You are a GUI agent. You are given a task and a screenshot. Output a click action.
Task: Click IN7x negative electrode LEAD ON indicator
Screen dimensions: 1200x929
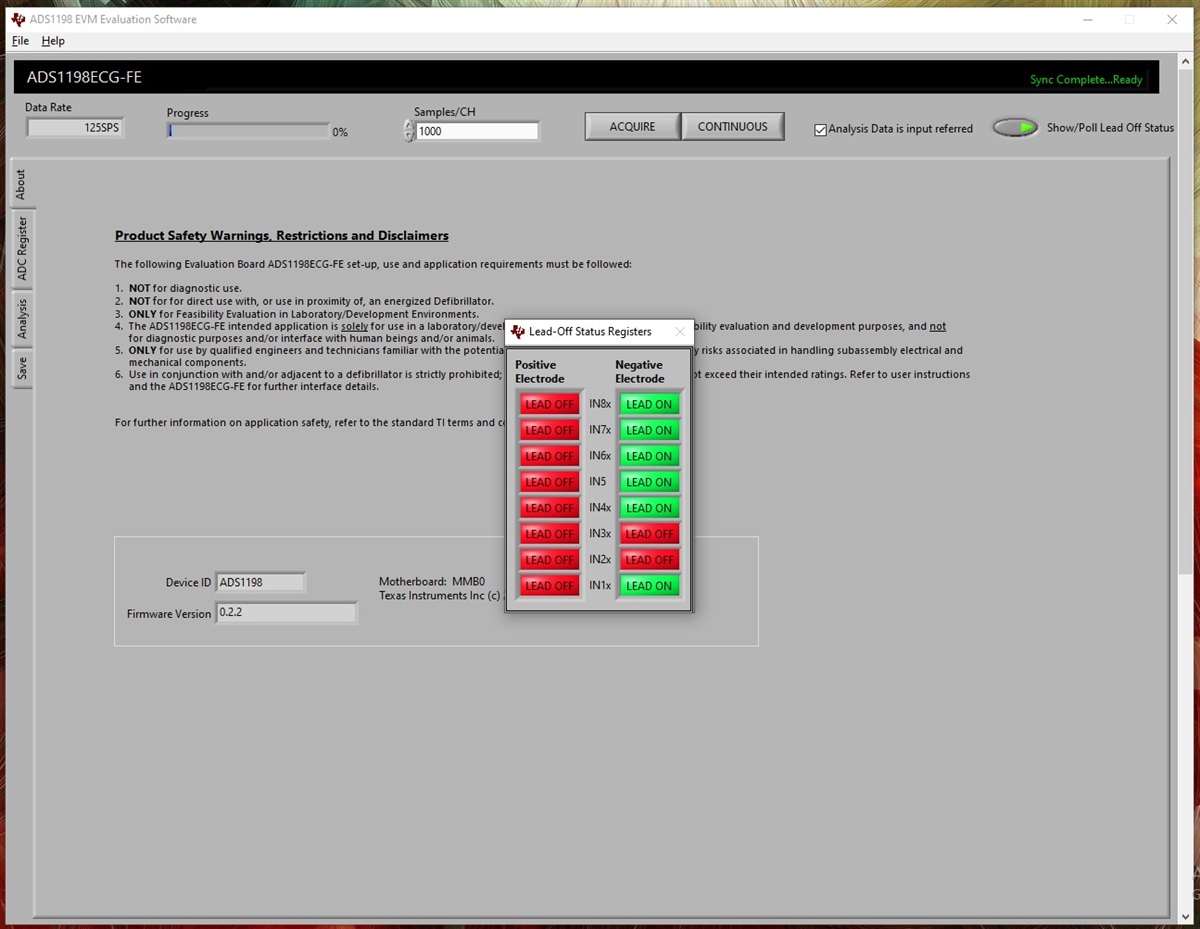649,430
